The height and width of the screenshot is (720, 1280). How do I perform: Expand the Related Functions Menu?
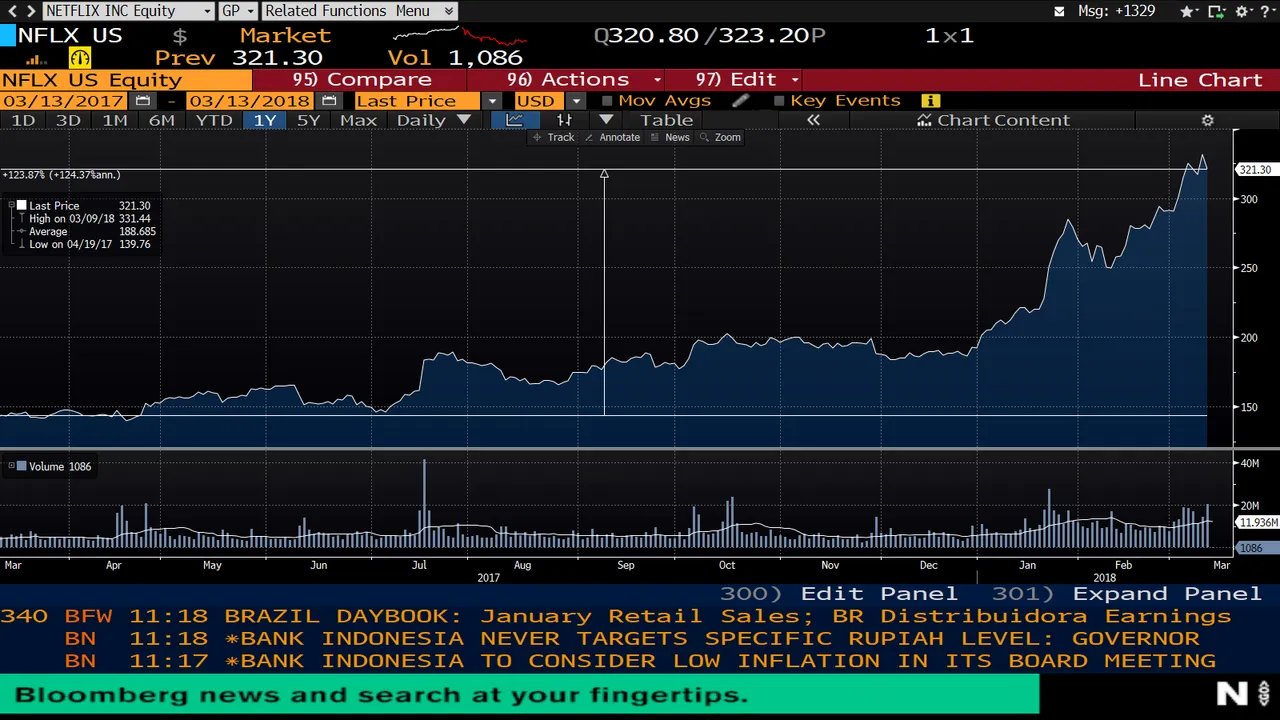[x=360, y=11]
